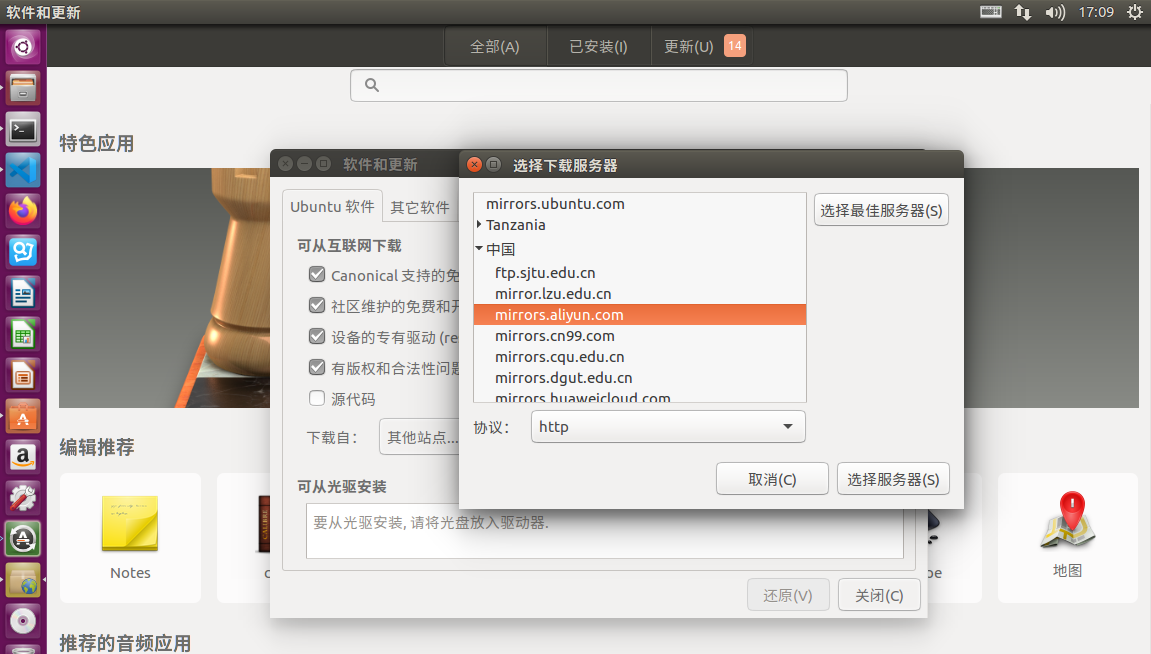This screenshot has height=654, width=1151.
Task: Open the 地图 maps app card
Action: [x=1067, y=538]
